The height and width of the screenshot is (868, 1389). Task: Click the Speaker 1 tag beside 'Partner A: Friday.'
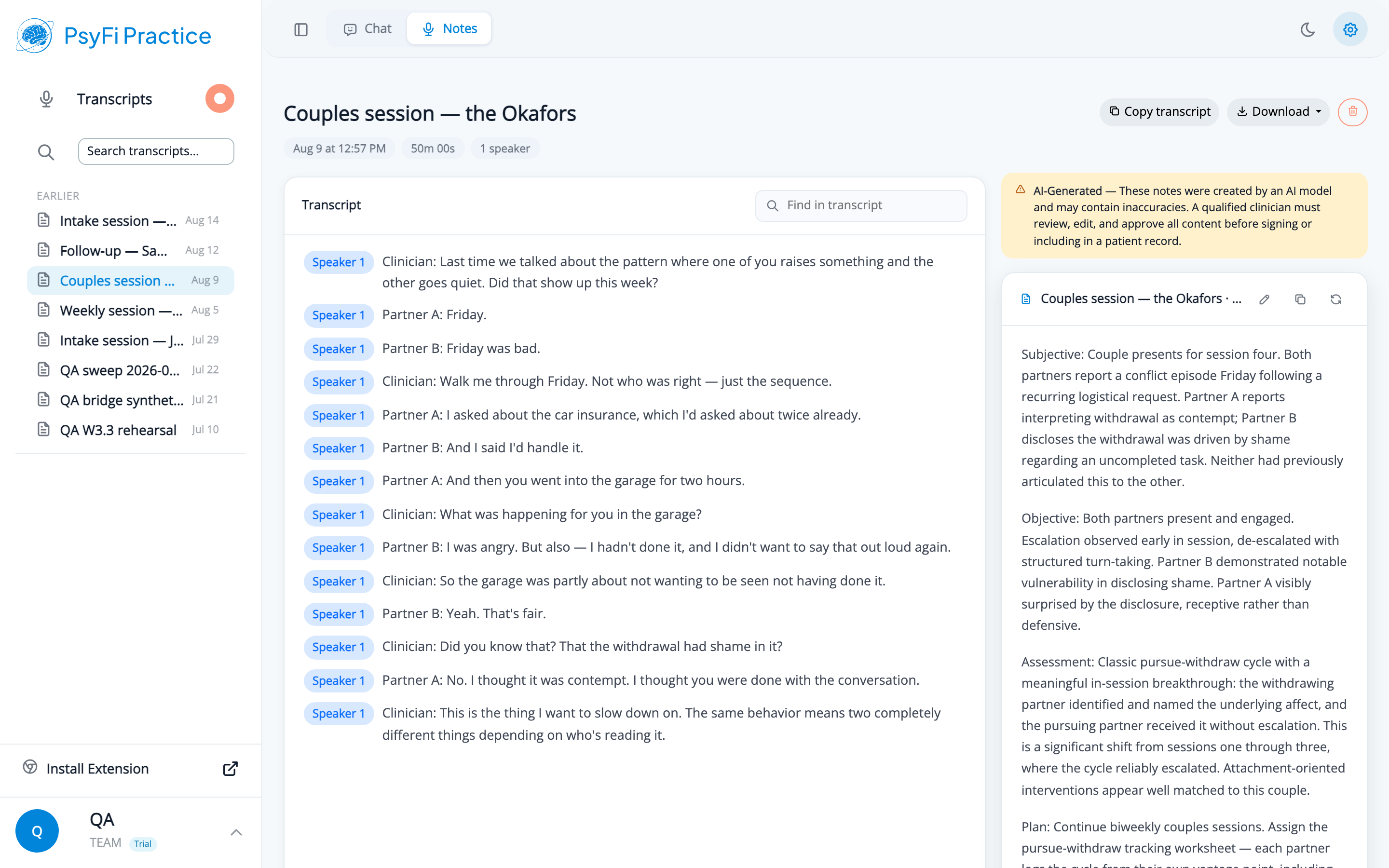click(x=339, y=315)
